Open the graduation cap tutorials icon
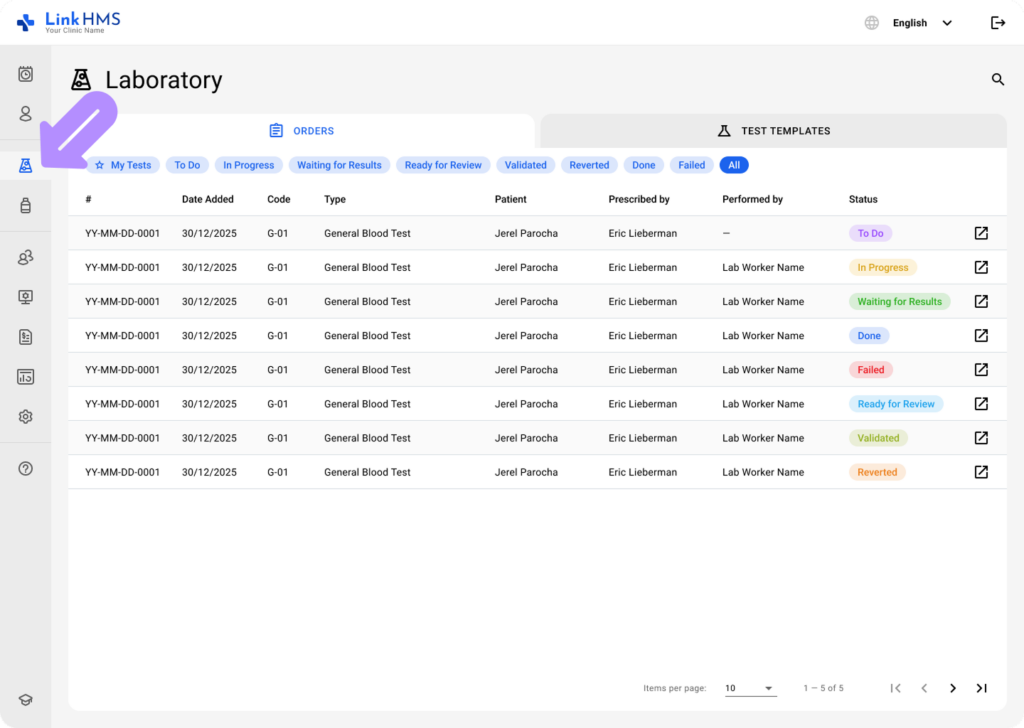1024x728 pixels. pos(26,700)
